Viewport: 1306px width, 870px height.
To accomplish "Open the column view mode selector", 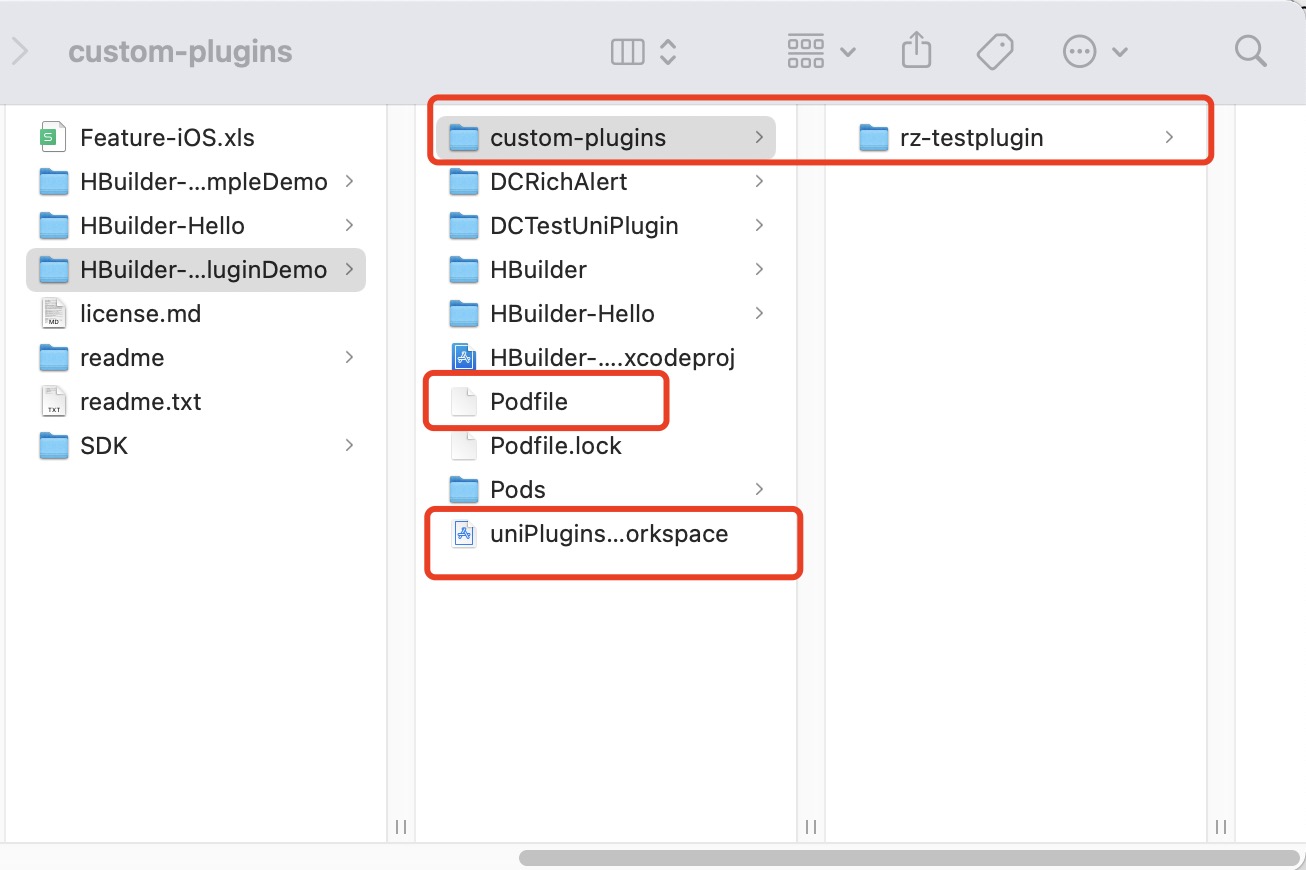I will (644, 51).
